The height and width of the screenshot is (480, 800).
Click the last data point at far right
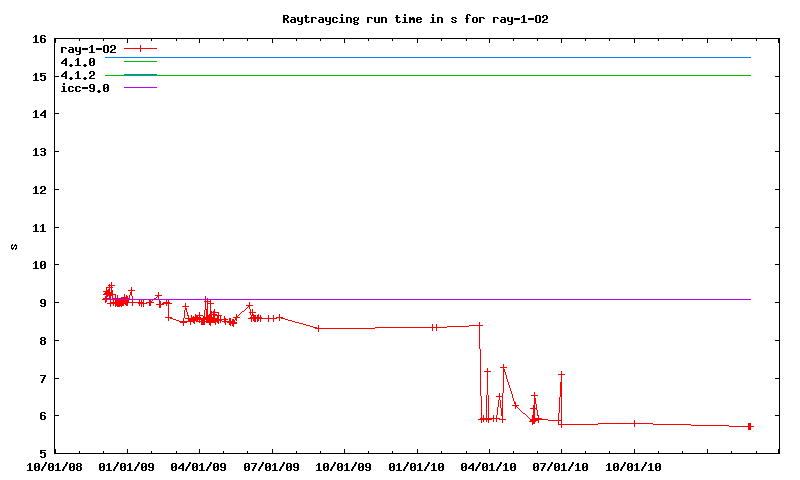click(750, 427)
